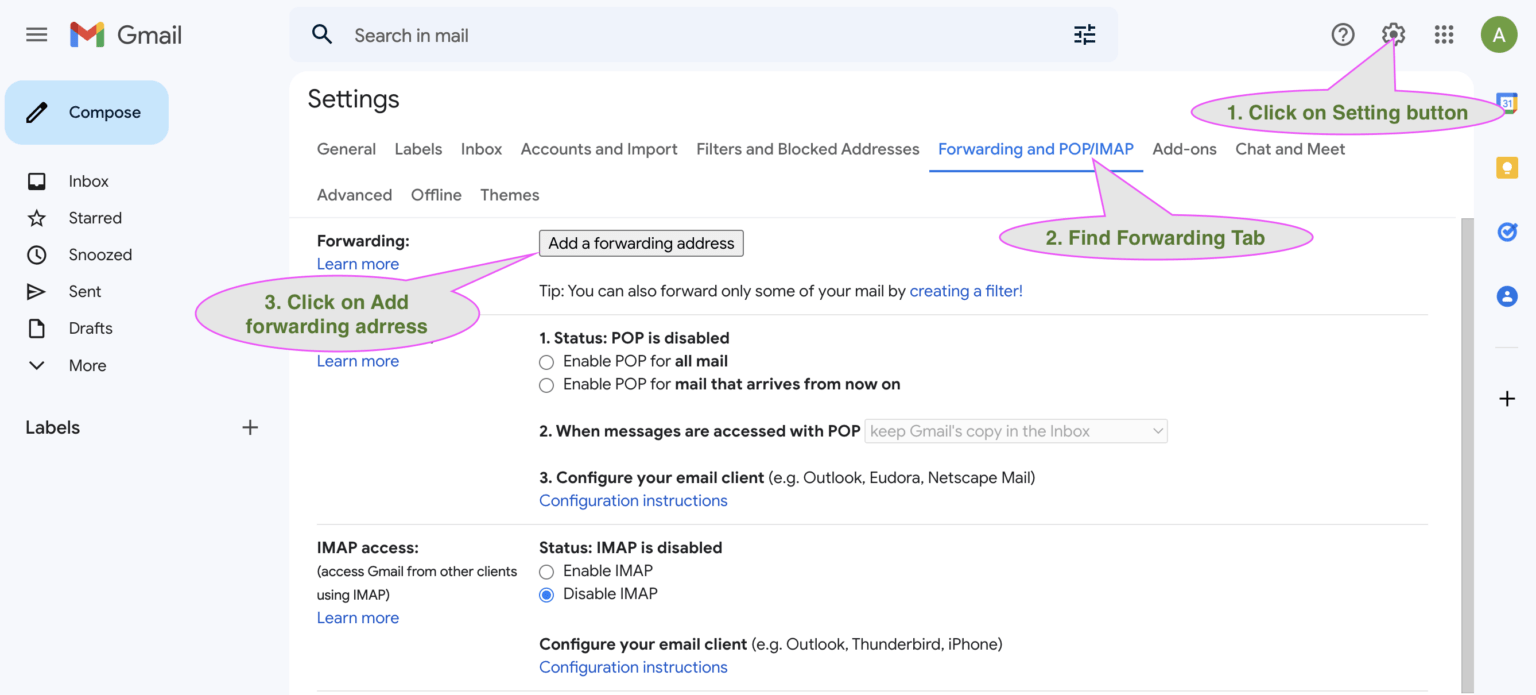The width and height of the screenshot is (1536, 695).
Task: Open the Chat and Meet settings tab
Action: [1290, 149]
